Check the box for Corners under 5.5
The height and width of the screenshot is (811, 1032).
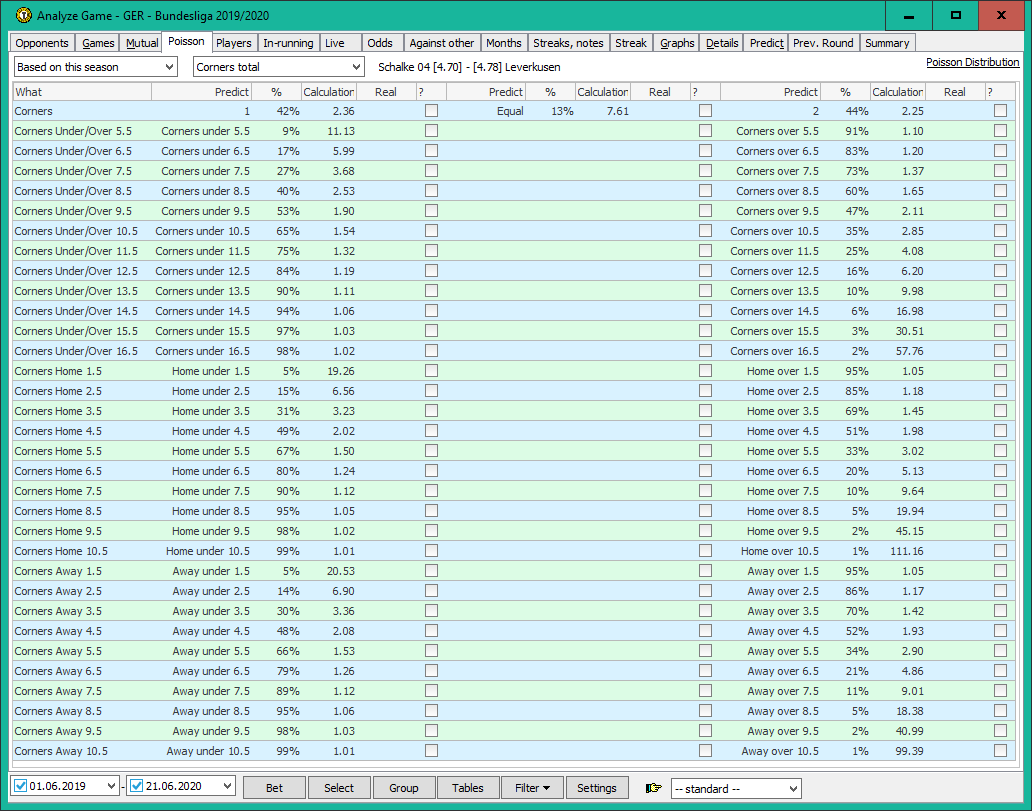tap(431, 131)
